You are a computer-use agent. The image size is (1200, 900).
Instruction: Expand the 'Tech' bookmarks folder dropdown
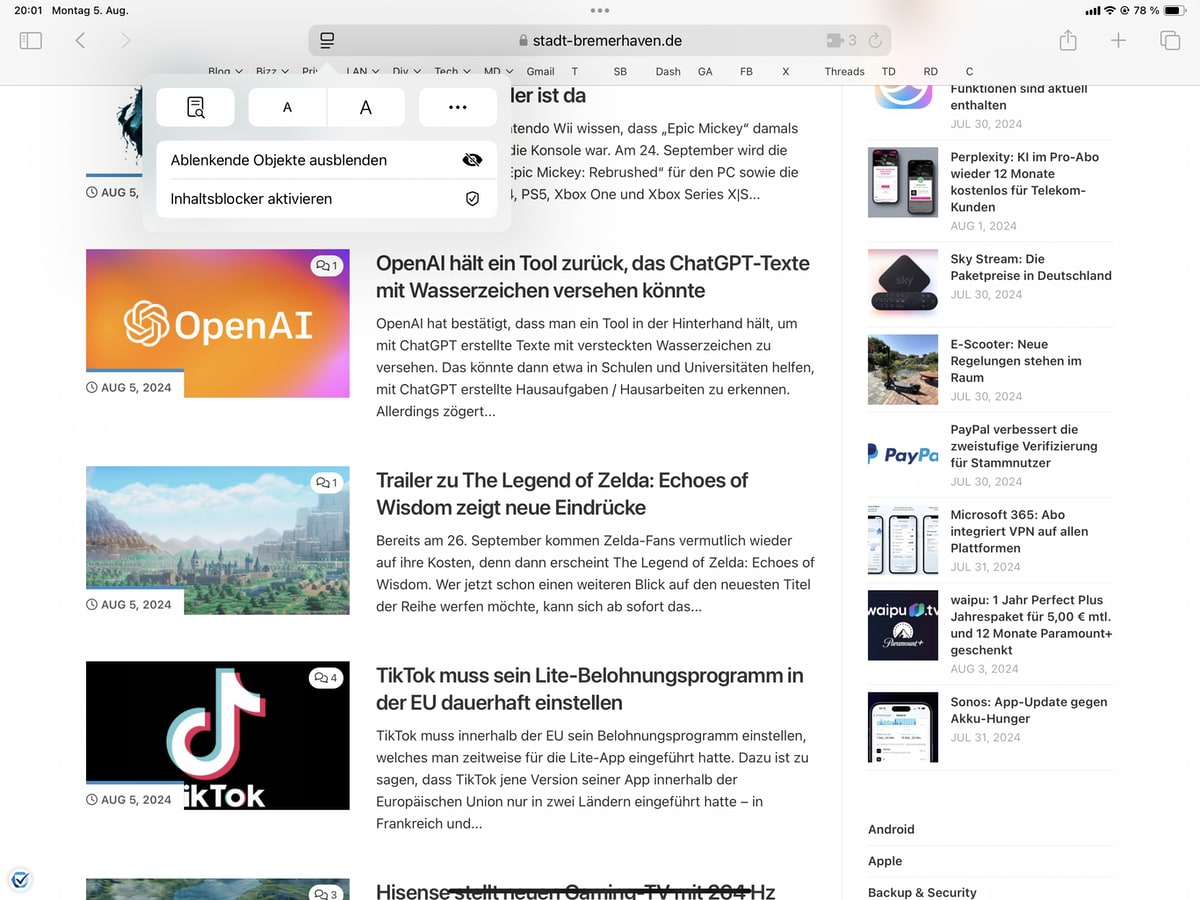(449, 71)
